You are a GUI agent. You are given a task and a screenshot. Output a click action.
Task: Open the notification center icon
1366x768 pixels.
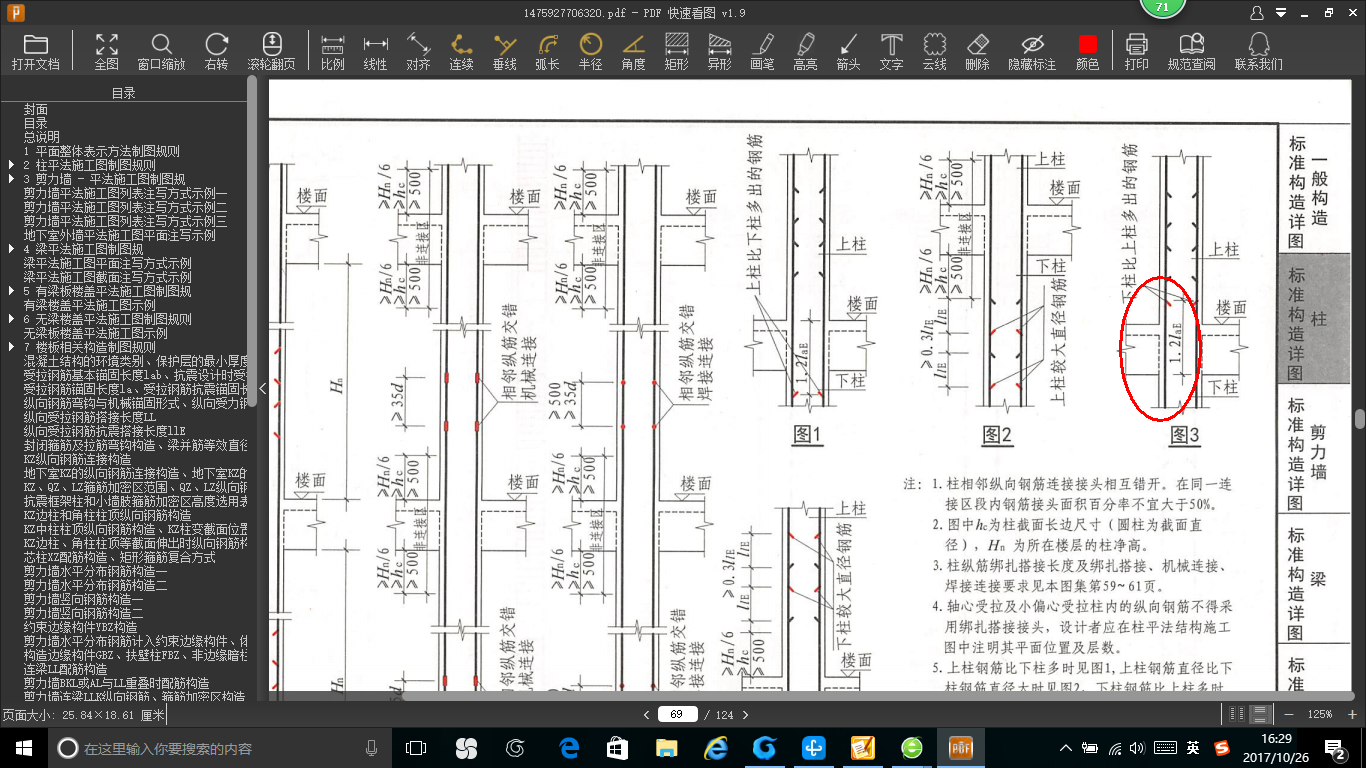(1337, 747)
